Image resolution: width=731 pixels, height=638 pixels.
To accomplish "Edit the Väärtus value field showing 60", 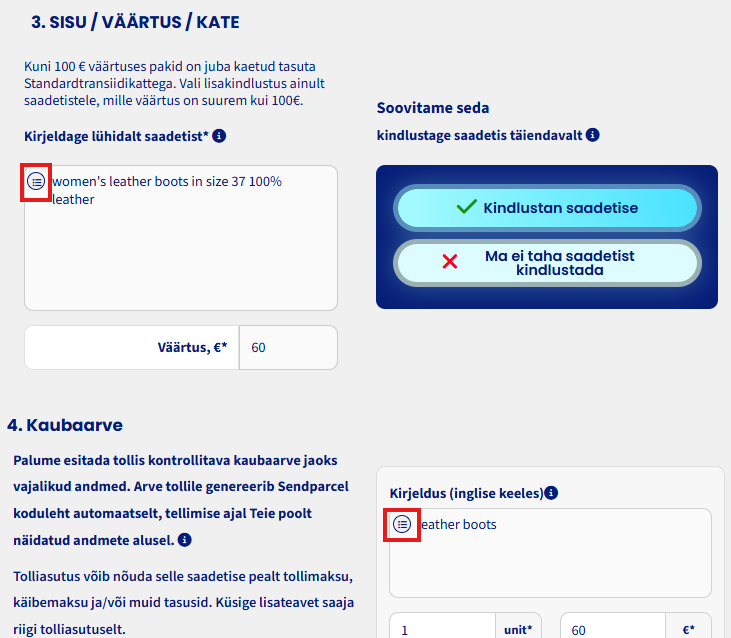I will pos(288,348).
